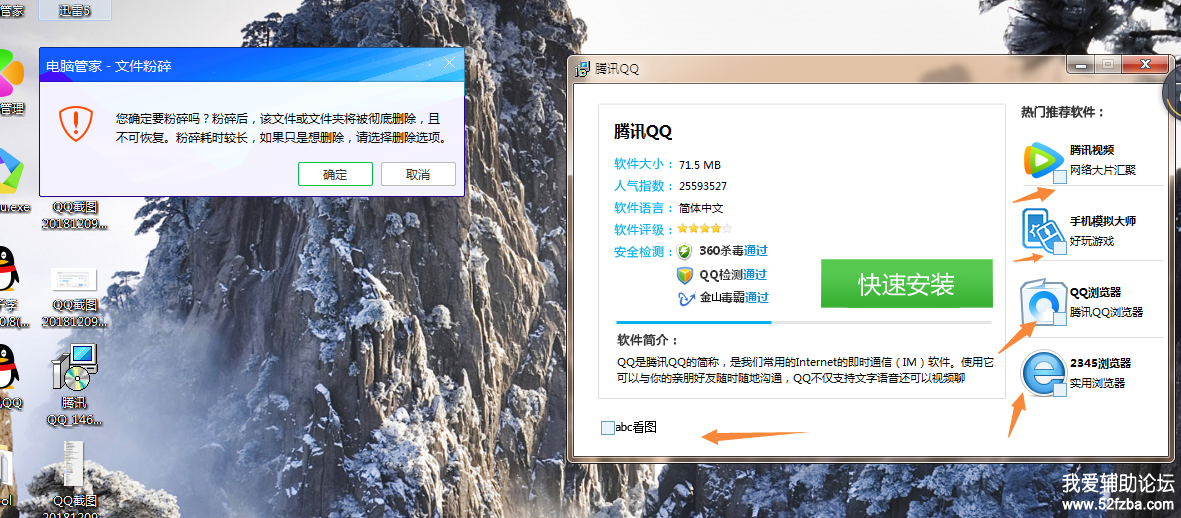This screenshot has width=1181, height=518.
Task: Click the QQ penguin icon above the ...QQ label
Action: (x=9, y=367)
